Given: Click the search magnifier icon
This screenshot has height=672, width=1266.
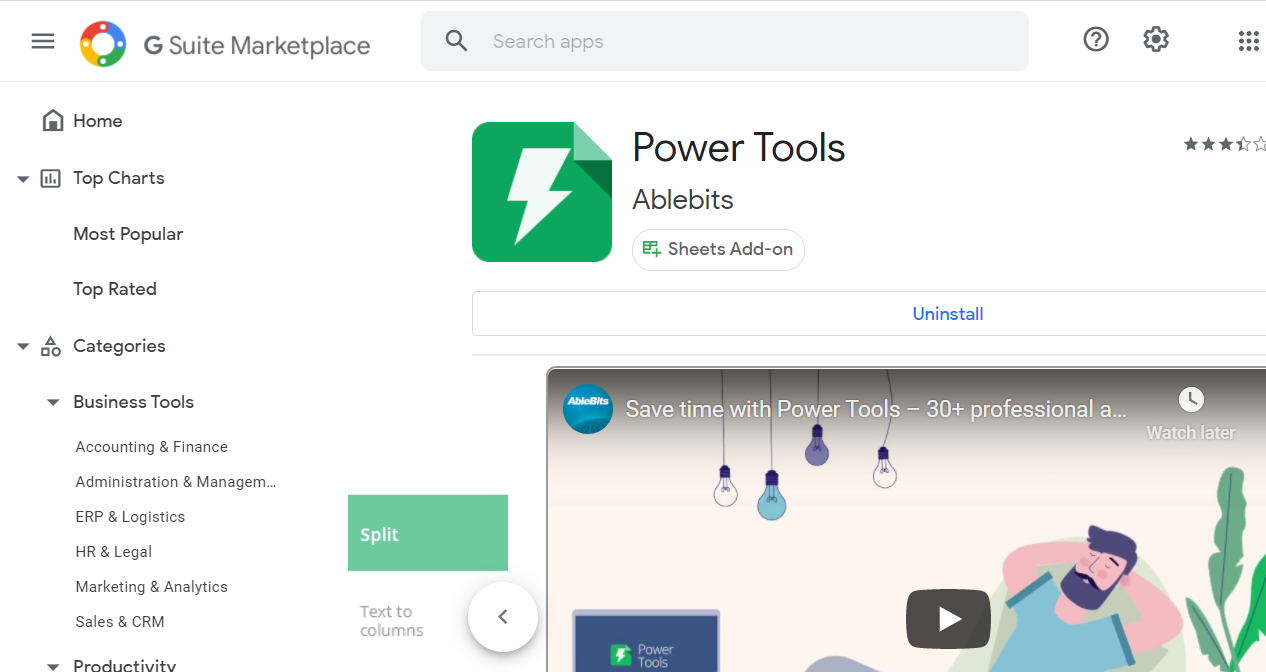Looking at the screenshot, I should point(456,41).
